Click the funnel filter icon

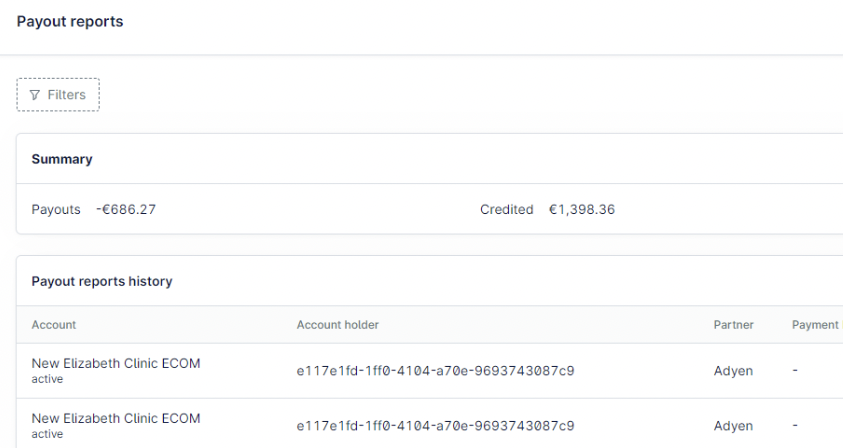point(34,95)
